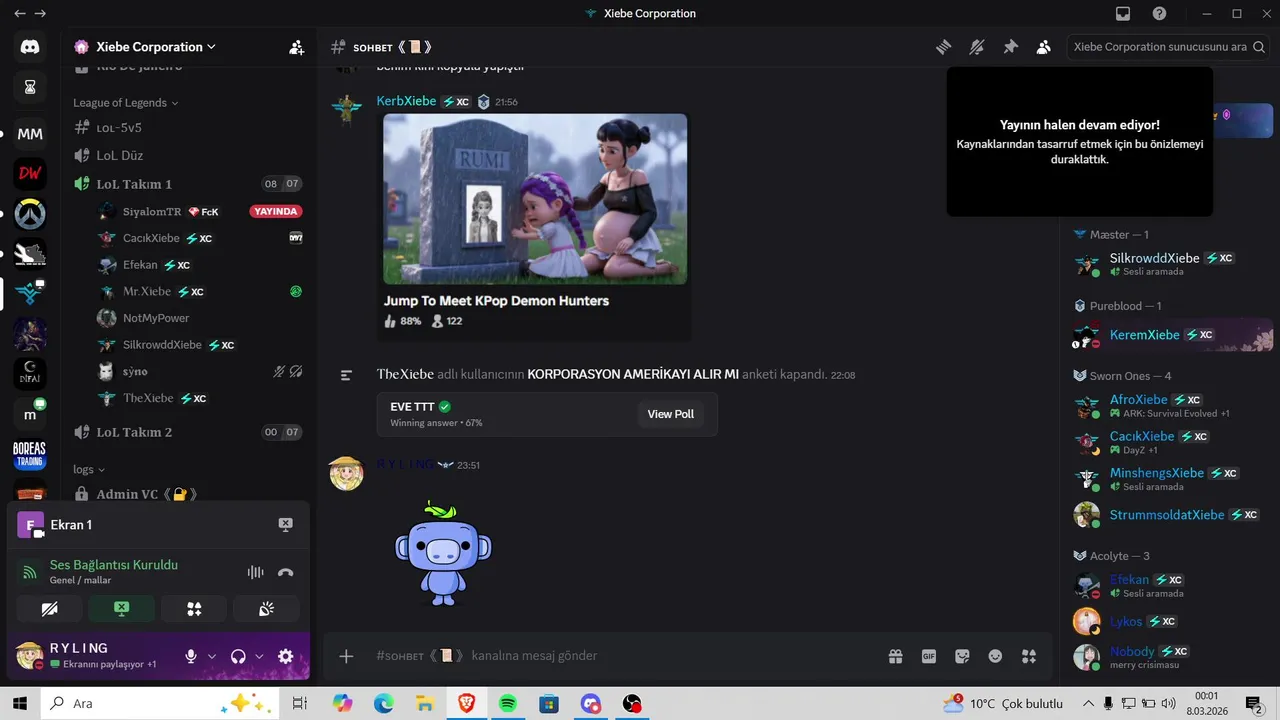Disconnect from voice call
Image resolution: width=1280 pixels, height=720 pixels.
click(x=286, y=572)
